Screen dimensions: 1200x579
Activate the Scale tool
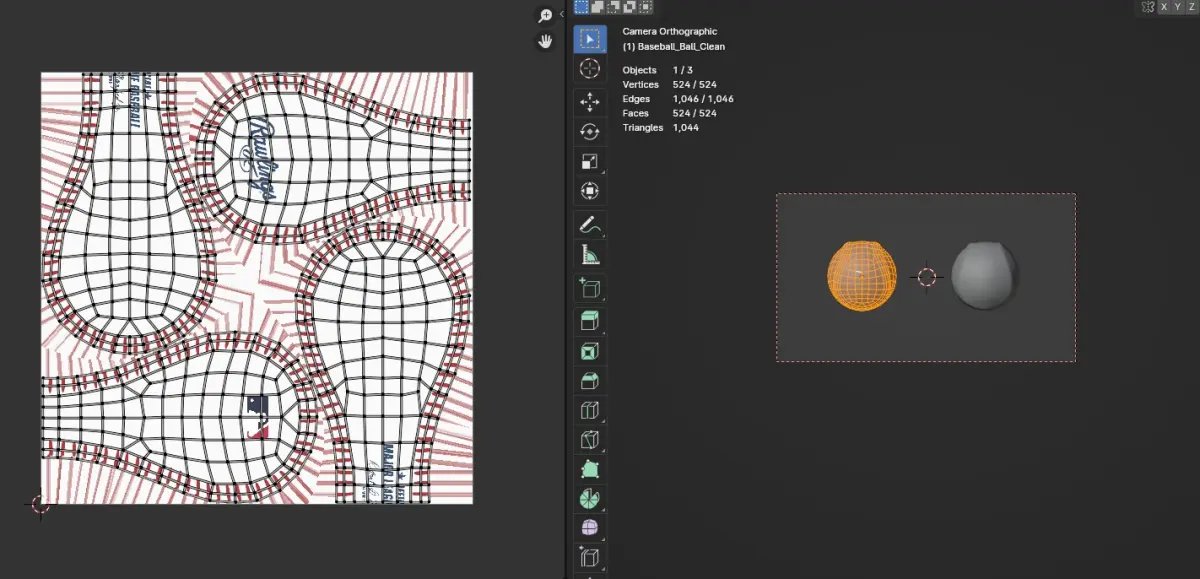[x=589, y=161]
